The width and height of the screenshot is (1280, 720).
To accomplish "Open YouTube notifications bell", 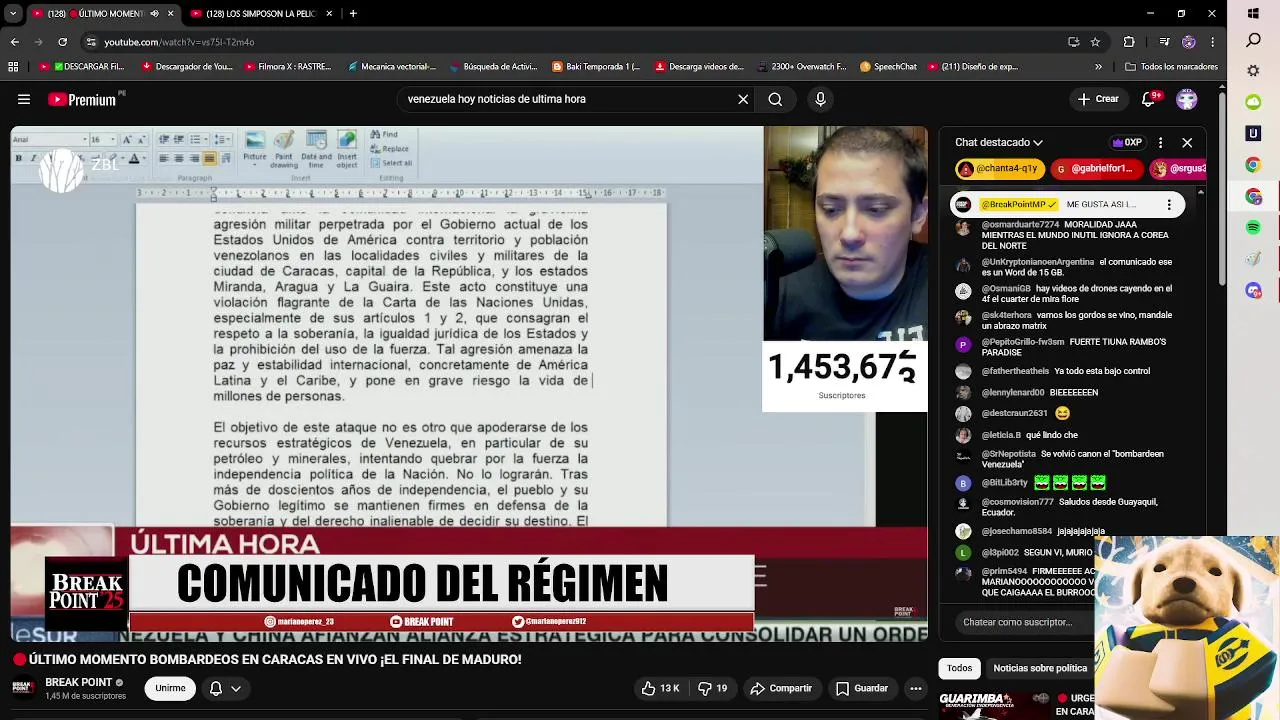I will [x=1150, y=99].
